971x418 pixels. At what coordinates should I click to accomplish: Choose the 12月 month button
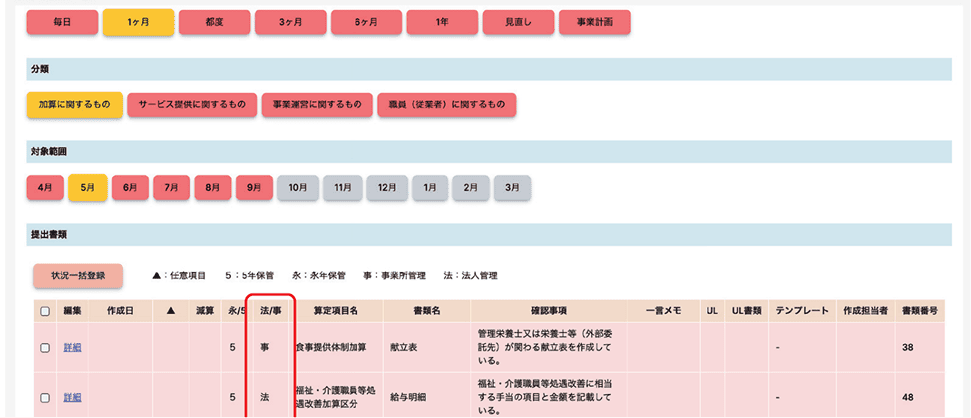point(387,187)
